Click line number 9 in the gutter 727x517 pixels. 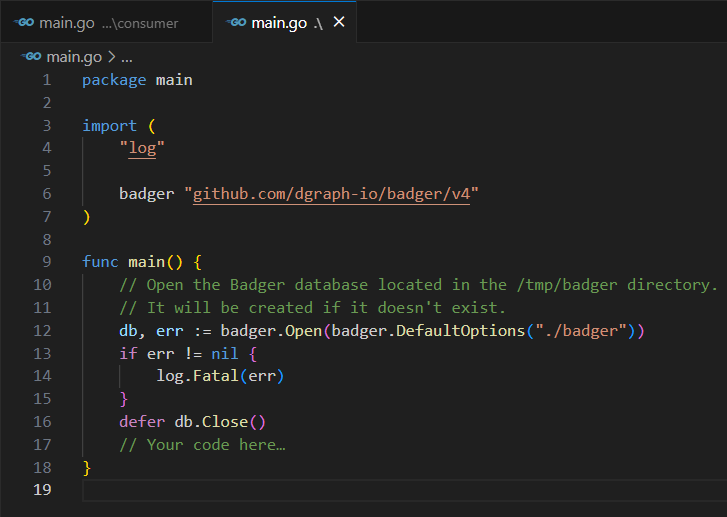(46, 262)
